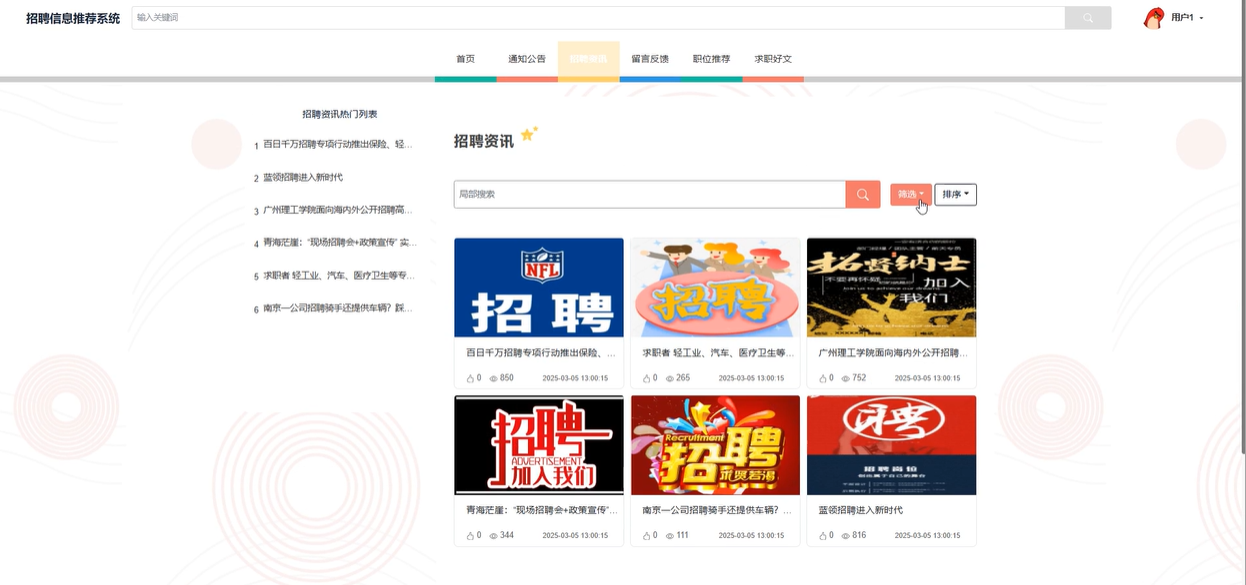Open the blue NFL 招聘 thumbnail

point(539,287)
